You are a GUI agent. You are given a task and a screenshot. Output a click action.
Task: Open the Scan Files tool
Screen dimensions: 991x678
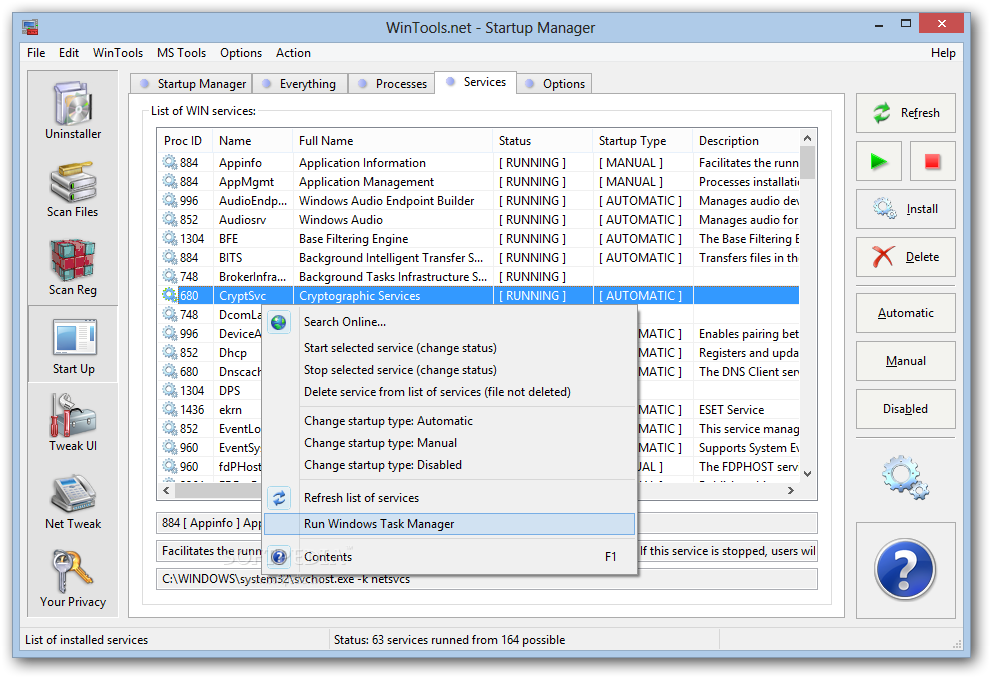73,189
